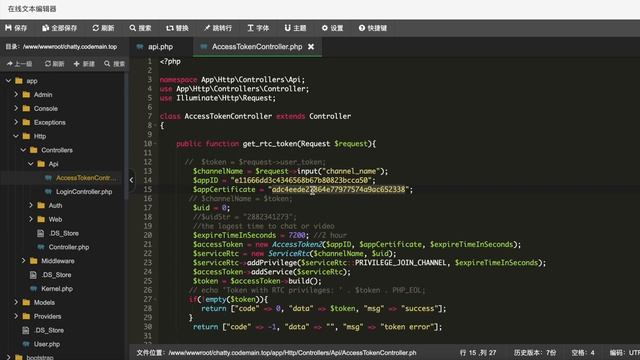Fold function at line 10 gutter

point(156,144)
